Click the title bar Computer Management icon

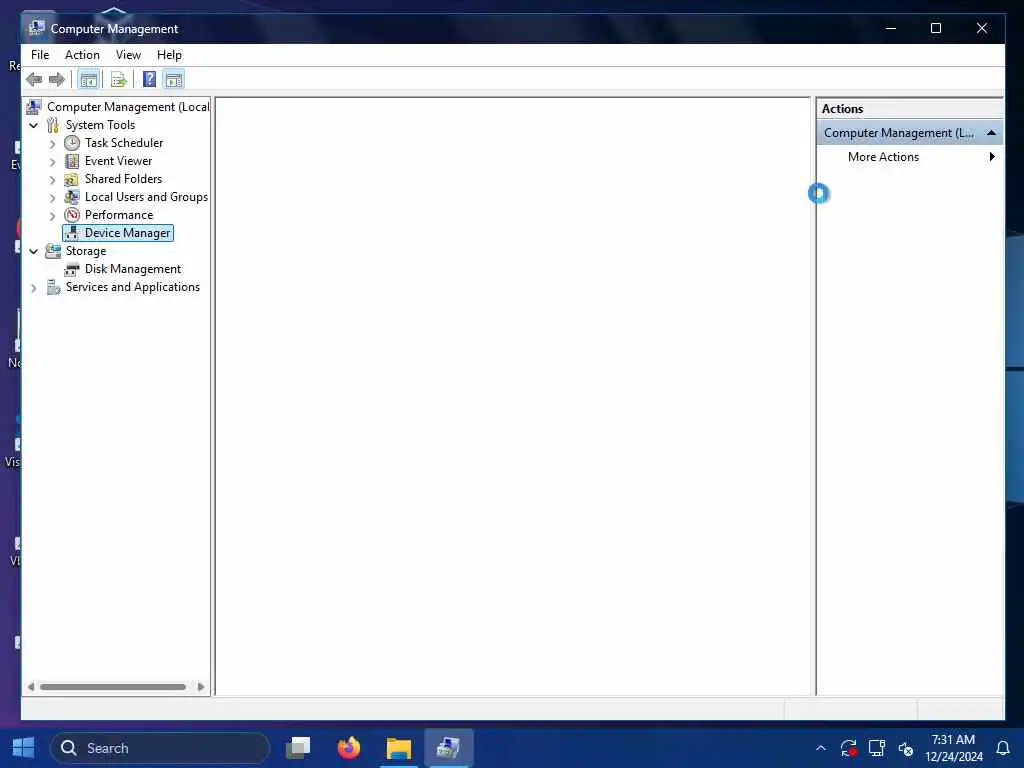[37, 28]
